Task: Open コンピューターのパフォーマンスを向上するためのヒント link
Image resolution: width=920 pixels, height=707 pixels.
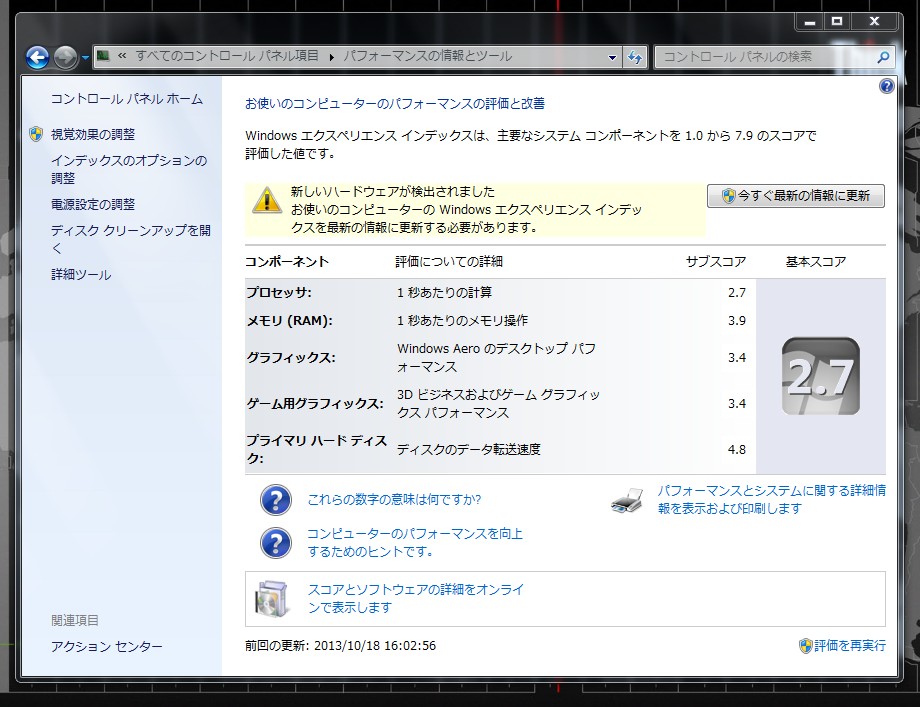Action: pos(415,542)
